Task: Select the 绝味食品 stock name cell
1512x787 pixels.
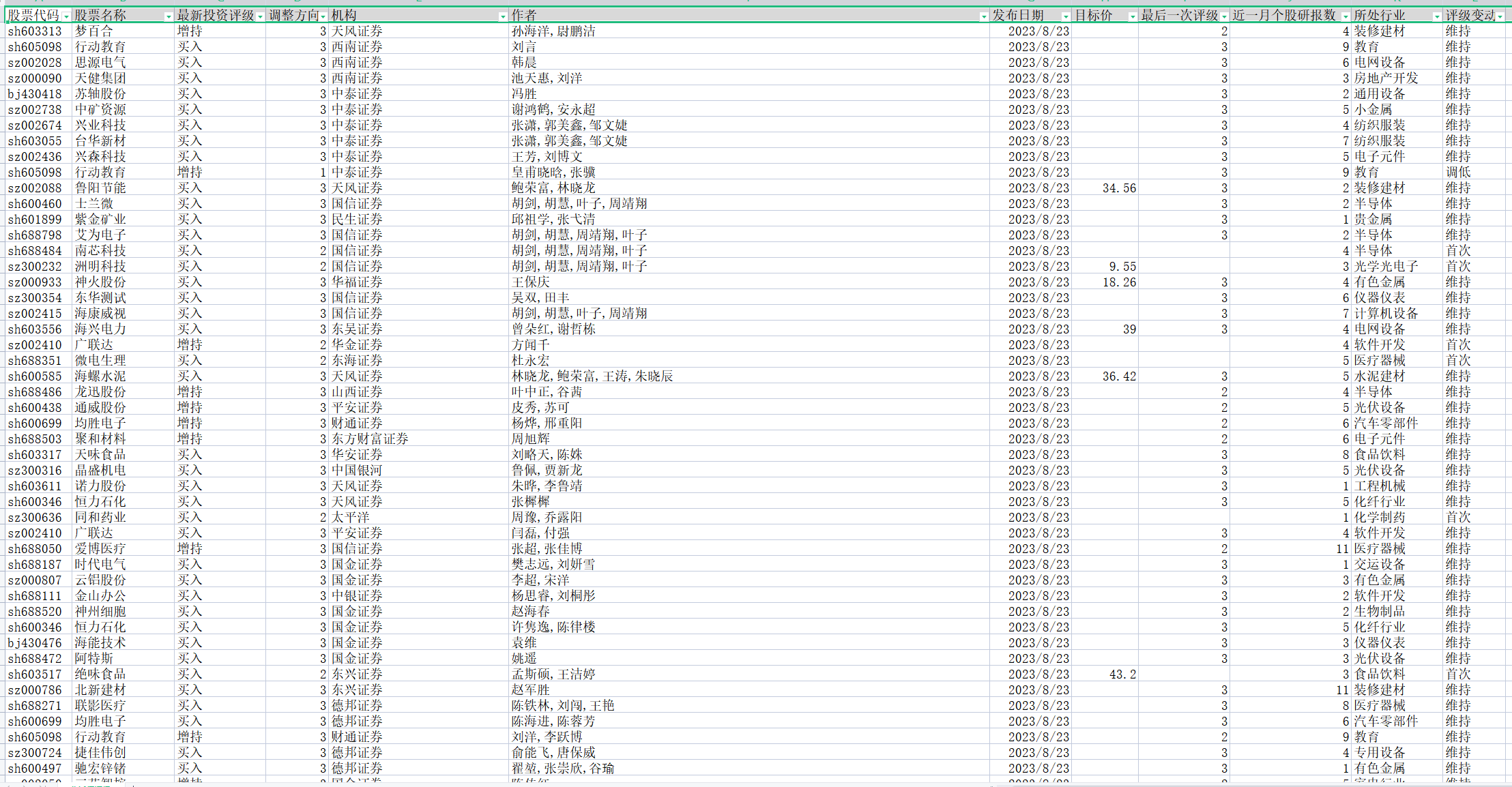Action: 123,674
